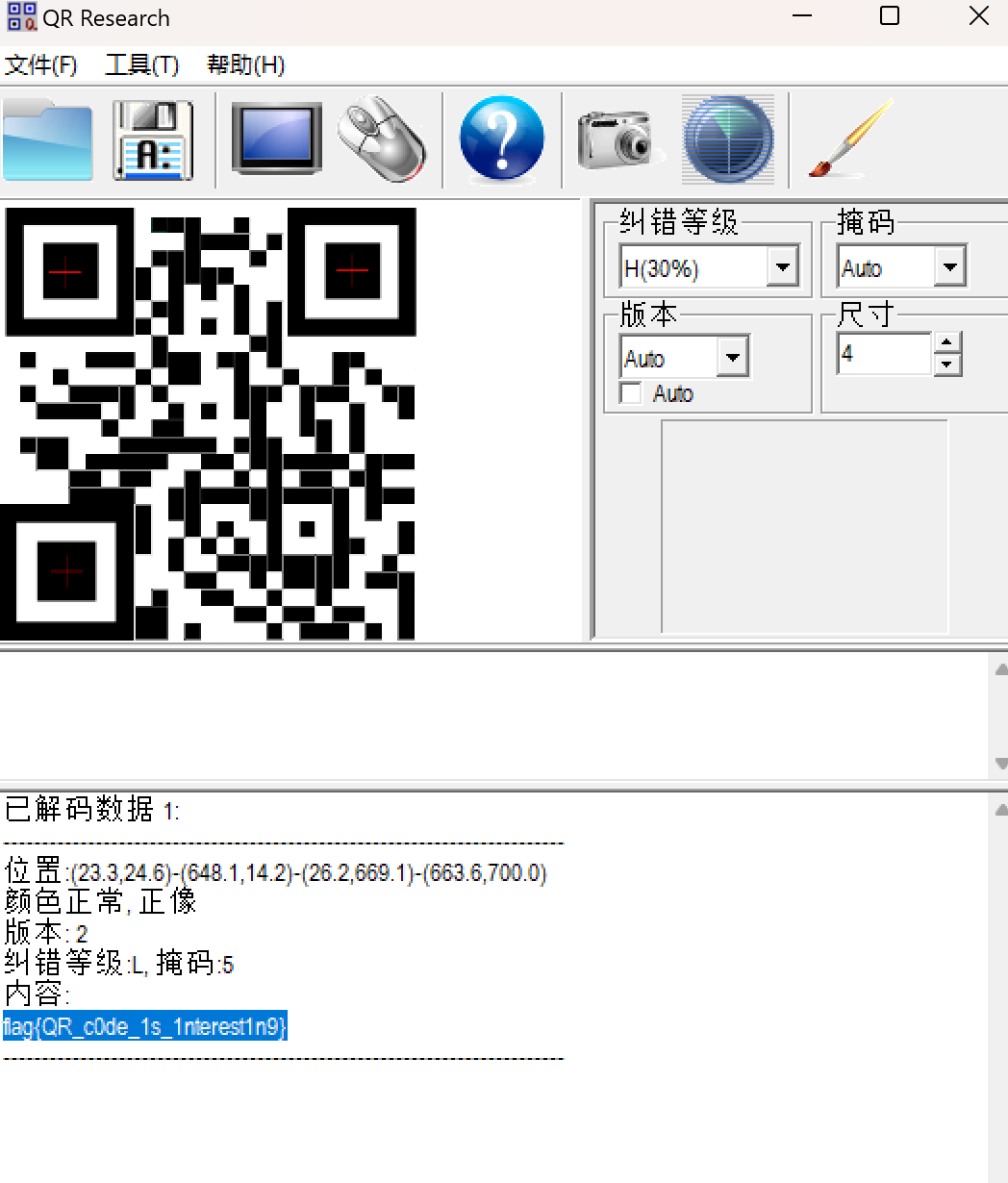Click the blue globe radar icon

728,140
